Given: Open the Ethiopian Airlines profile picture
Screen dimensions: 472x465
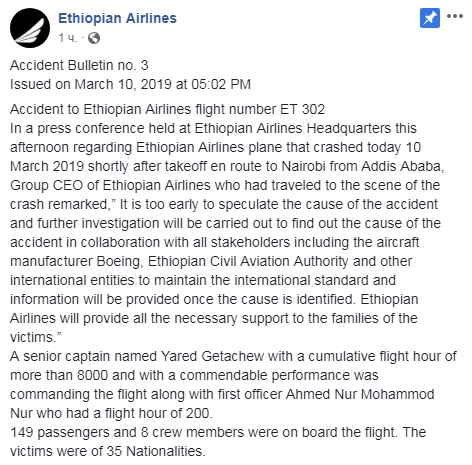Looking at the screenshot, I should click(x=30, y=28).
